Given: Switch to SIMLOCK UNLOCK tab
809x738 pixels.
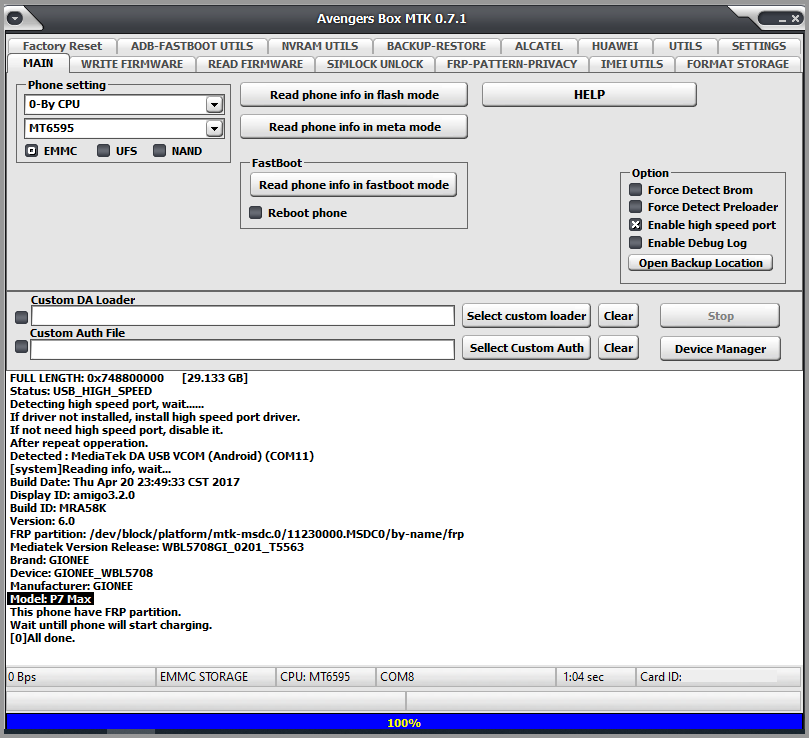Looking at the screenshot, I should [375, 64].
